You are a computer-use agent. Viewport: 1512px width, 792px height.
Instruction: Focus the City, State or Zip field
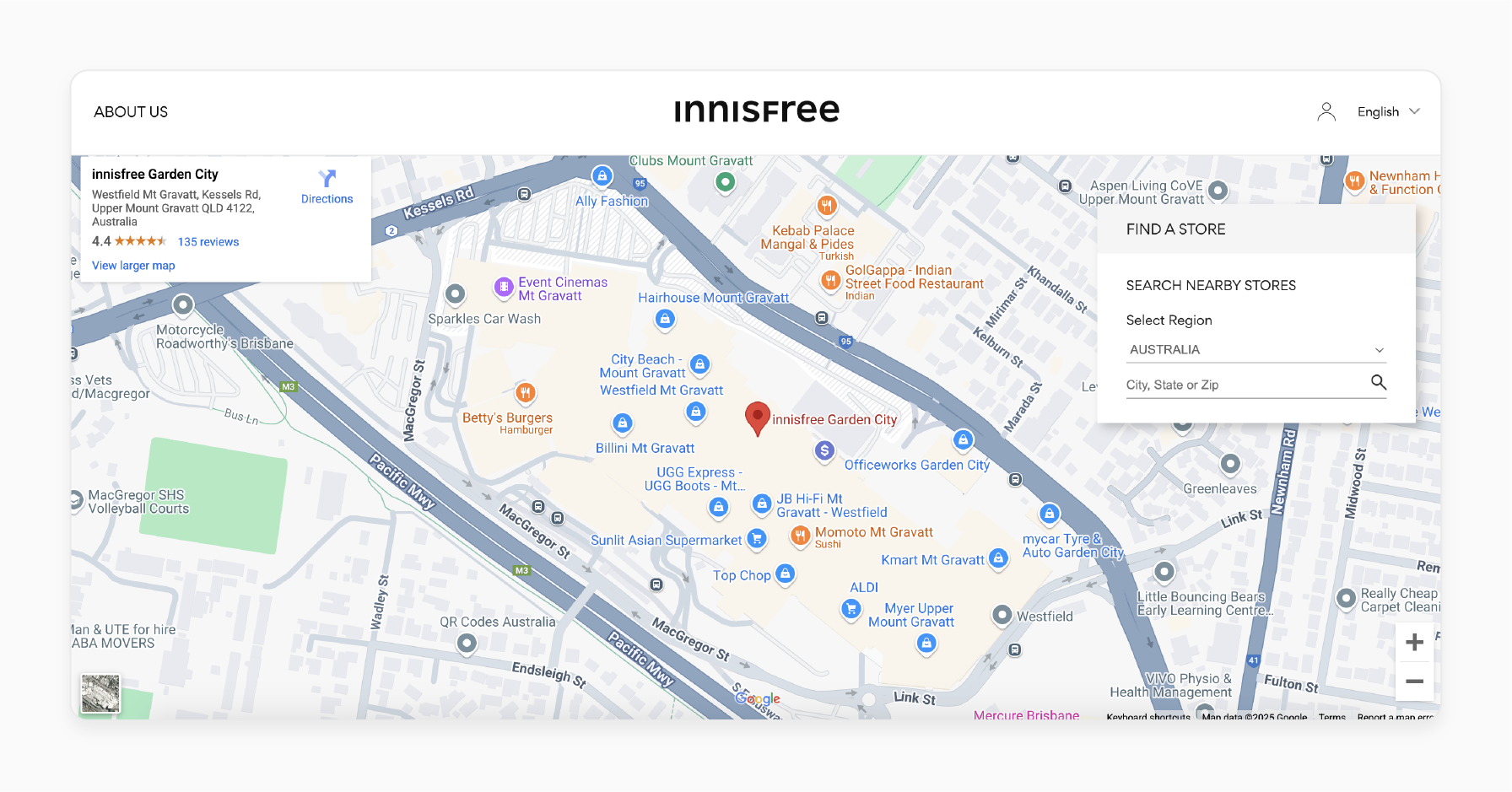point(1245,385)
